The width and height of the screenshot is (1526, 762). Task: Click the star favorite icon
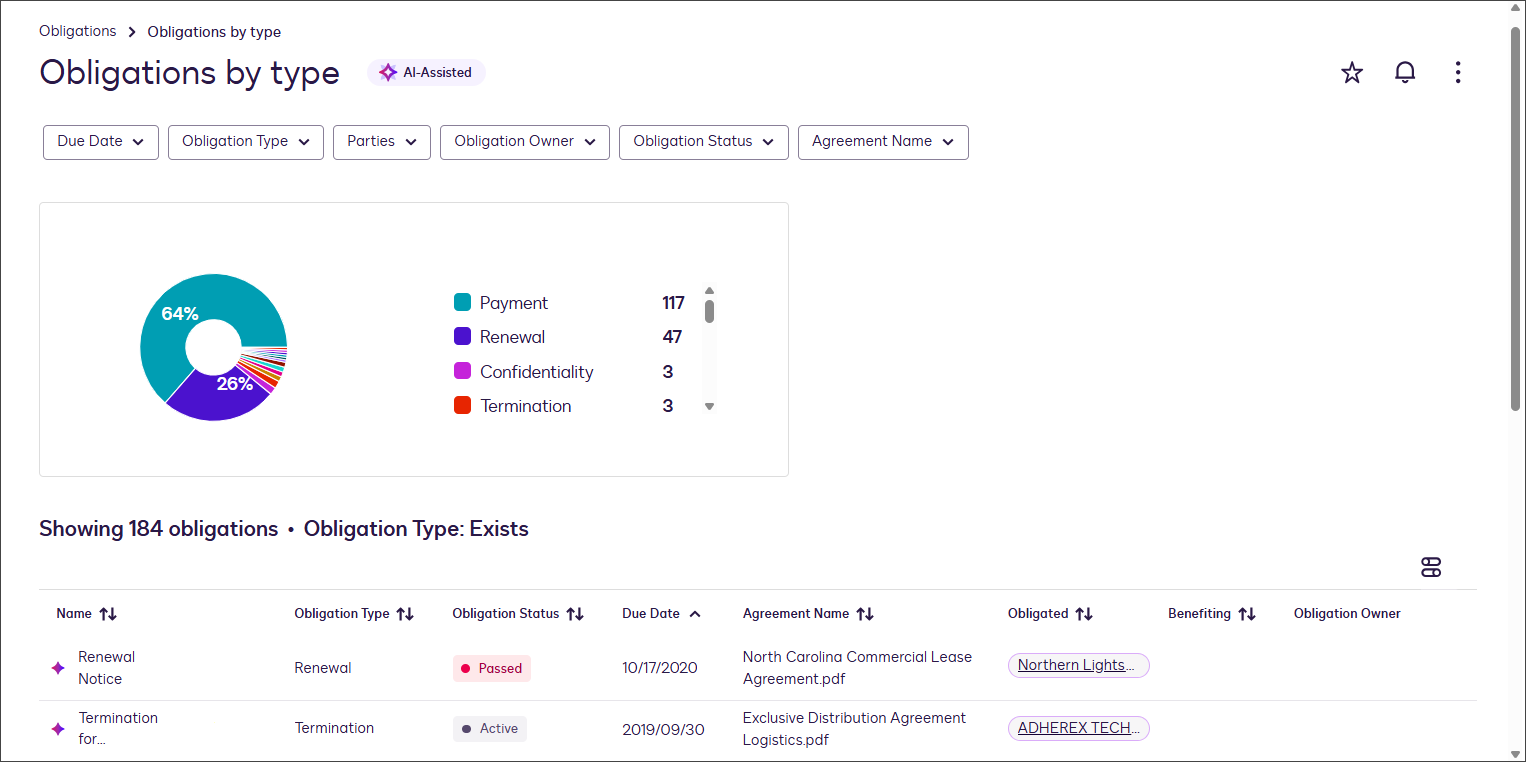click(1351, 72)
